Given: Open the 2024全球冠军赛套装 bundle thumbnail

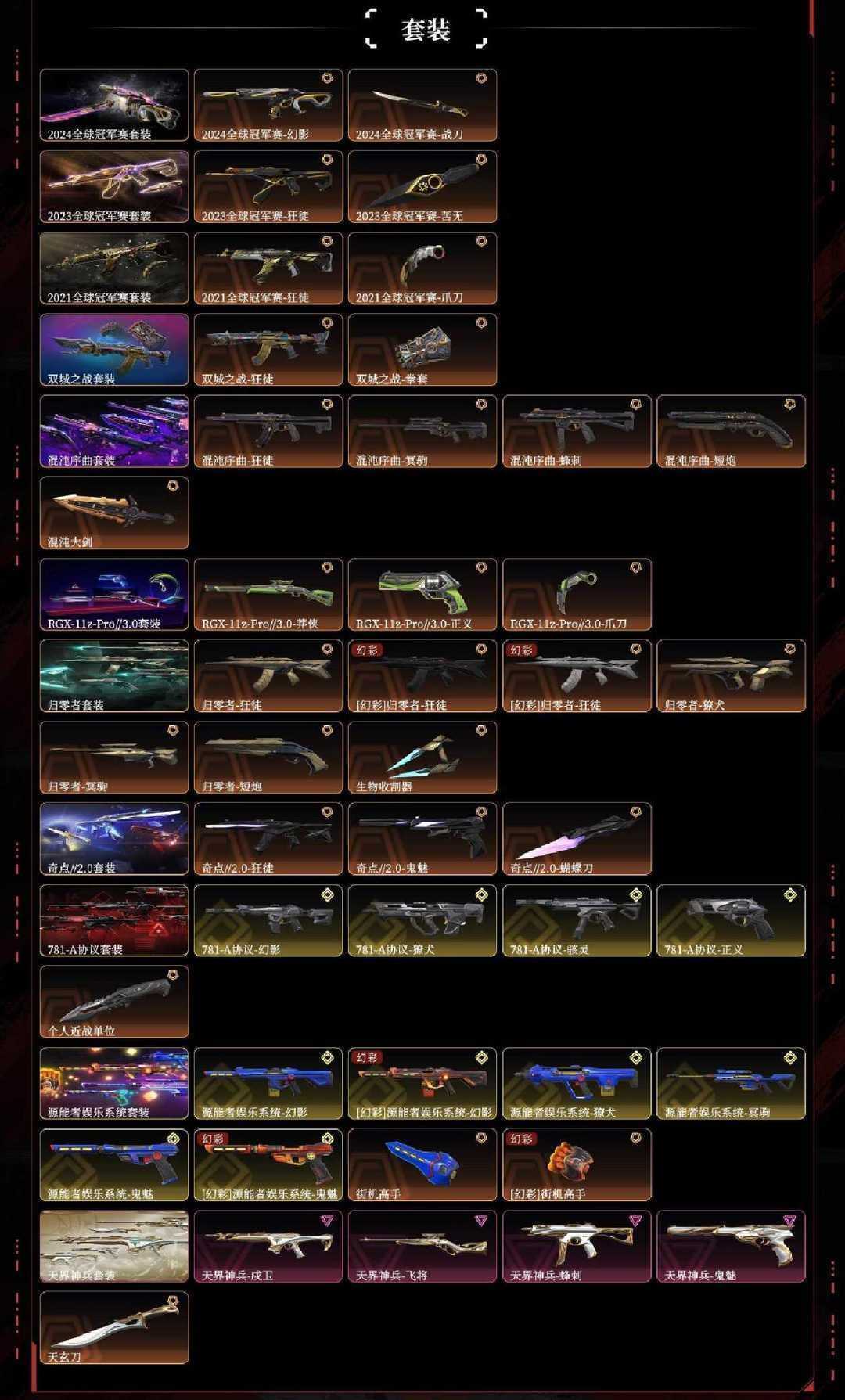Looking at the screenshot, I should tap(114, 105).
